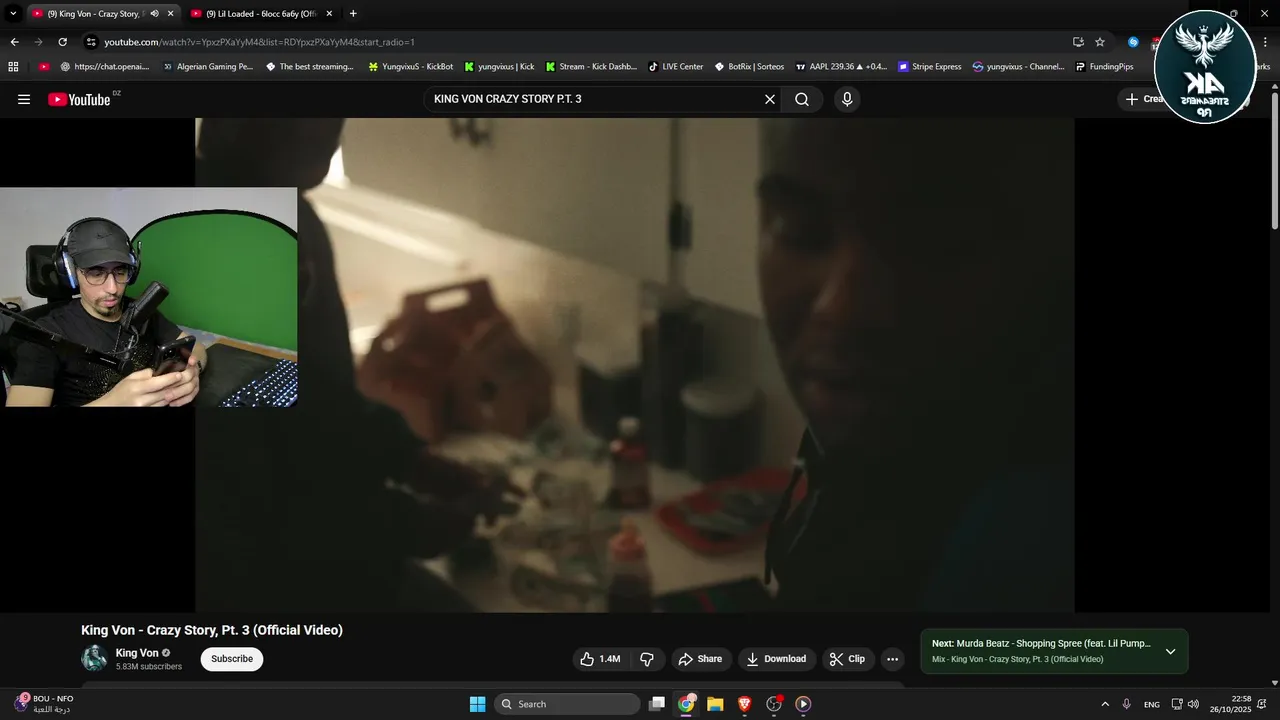Open King Von channel avatar
1280x720 pixels.
[x=94, y=658]
